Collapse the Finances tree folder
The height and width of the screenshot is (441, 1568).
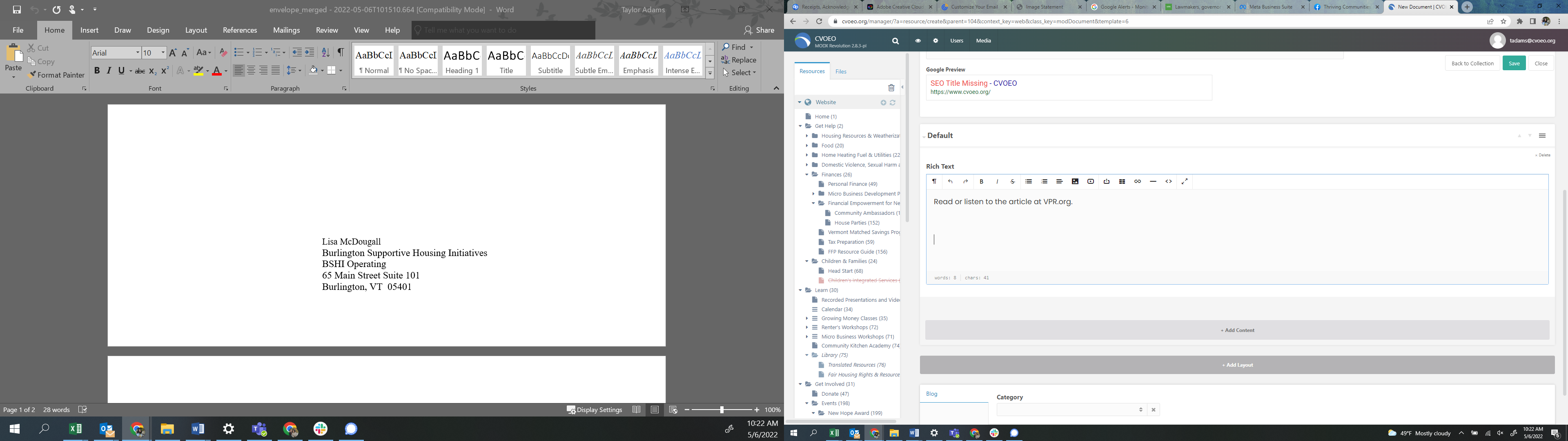click(807, 174)
